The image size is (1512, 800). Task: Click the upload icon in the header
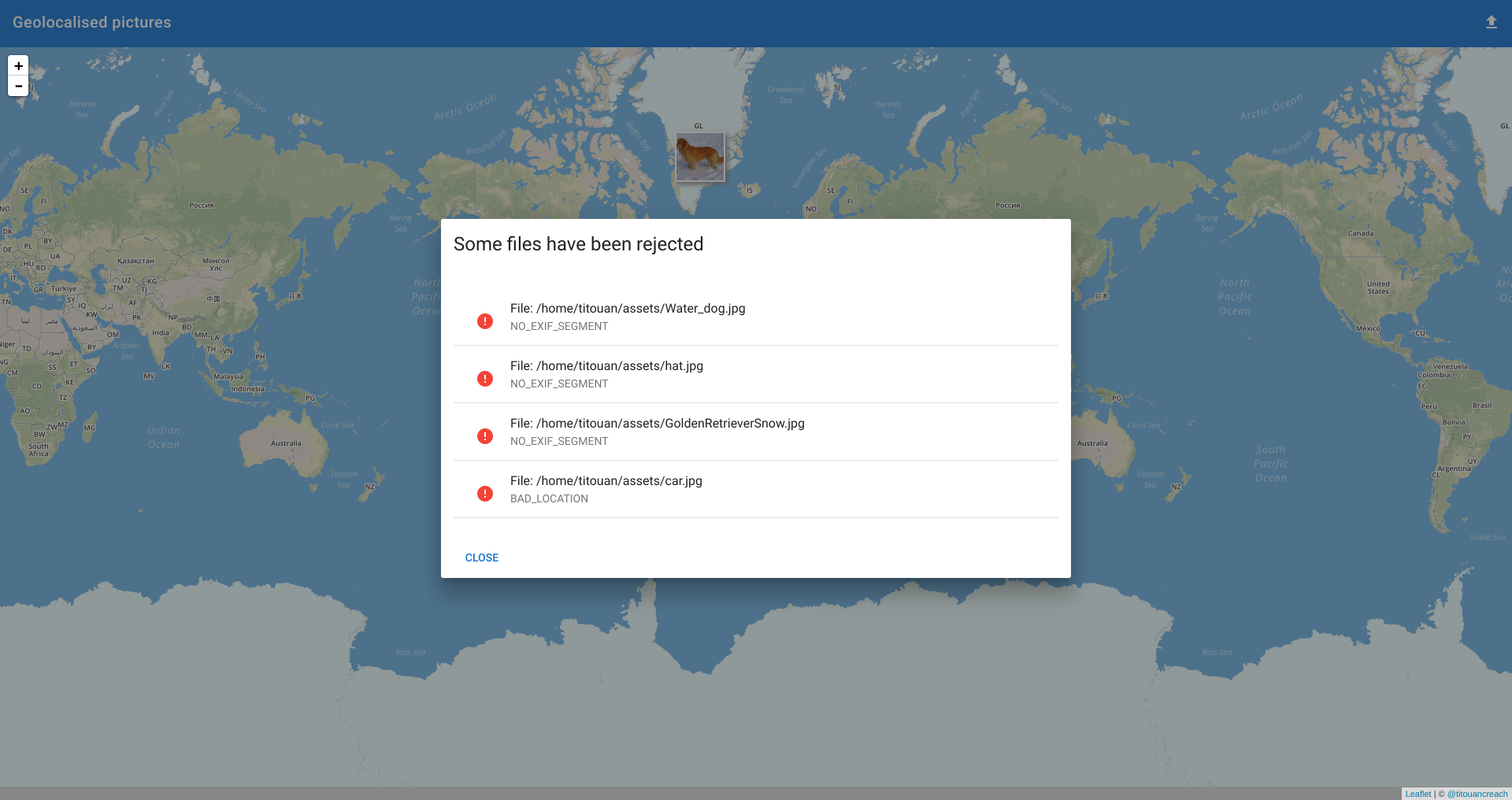[x=1491, y=22]
